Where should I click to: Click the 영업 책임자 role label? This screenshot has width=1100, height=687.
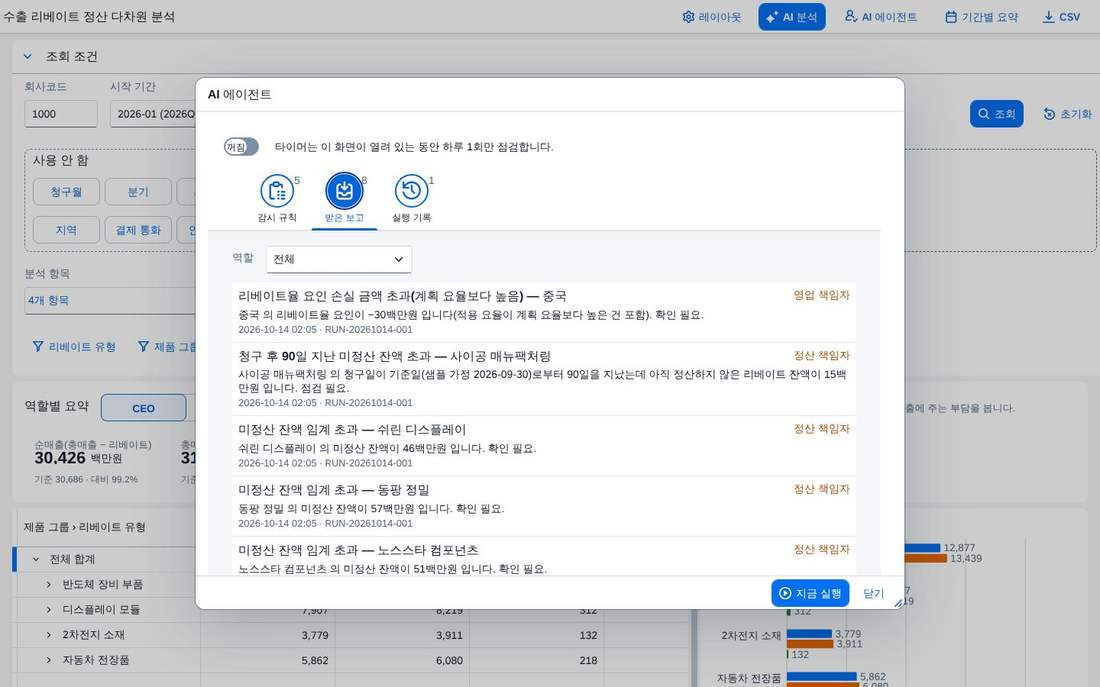pos(821,295)
